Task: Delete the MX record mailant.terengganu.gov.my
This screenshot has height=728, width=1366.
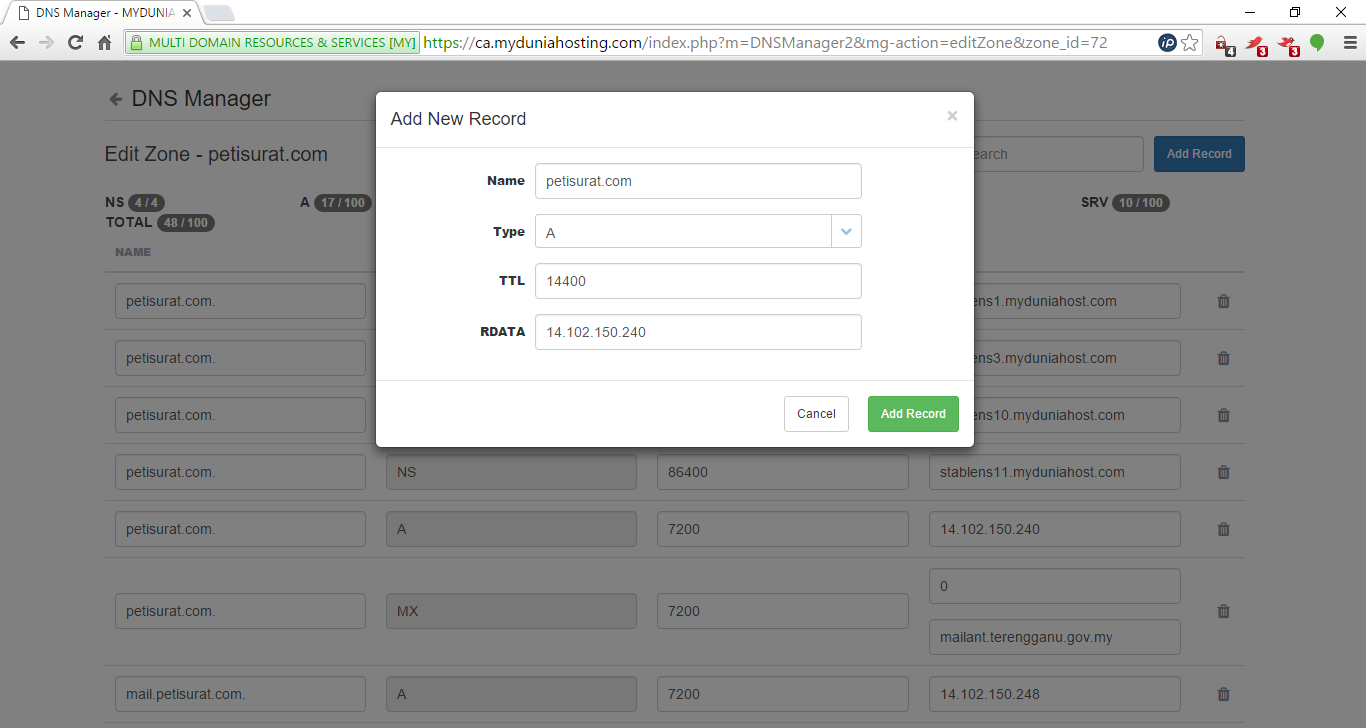Action: pos(1223,611)
